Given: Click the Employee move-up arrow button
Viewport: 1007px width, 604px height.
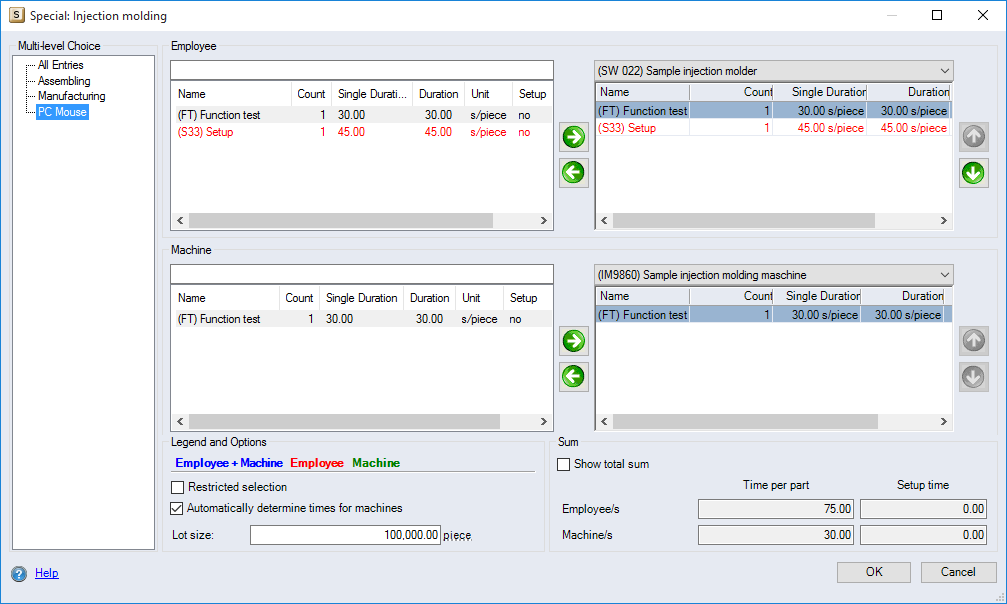Looking at the screenshot, I should click(973, 137).
